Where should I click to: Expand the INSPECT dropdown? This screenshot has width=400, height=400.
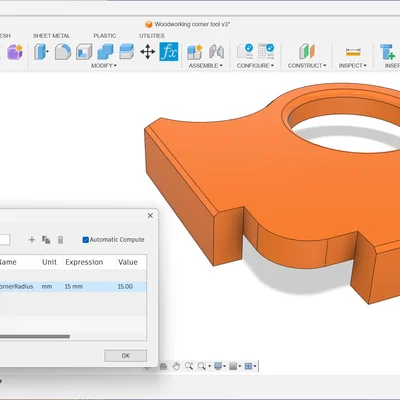click(352, 66)
